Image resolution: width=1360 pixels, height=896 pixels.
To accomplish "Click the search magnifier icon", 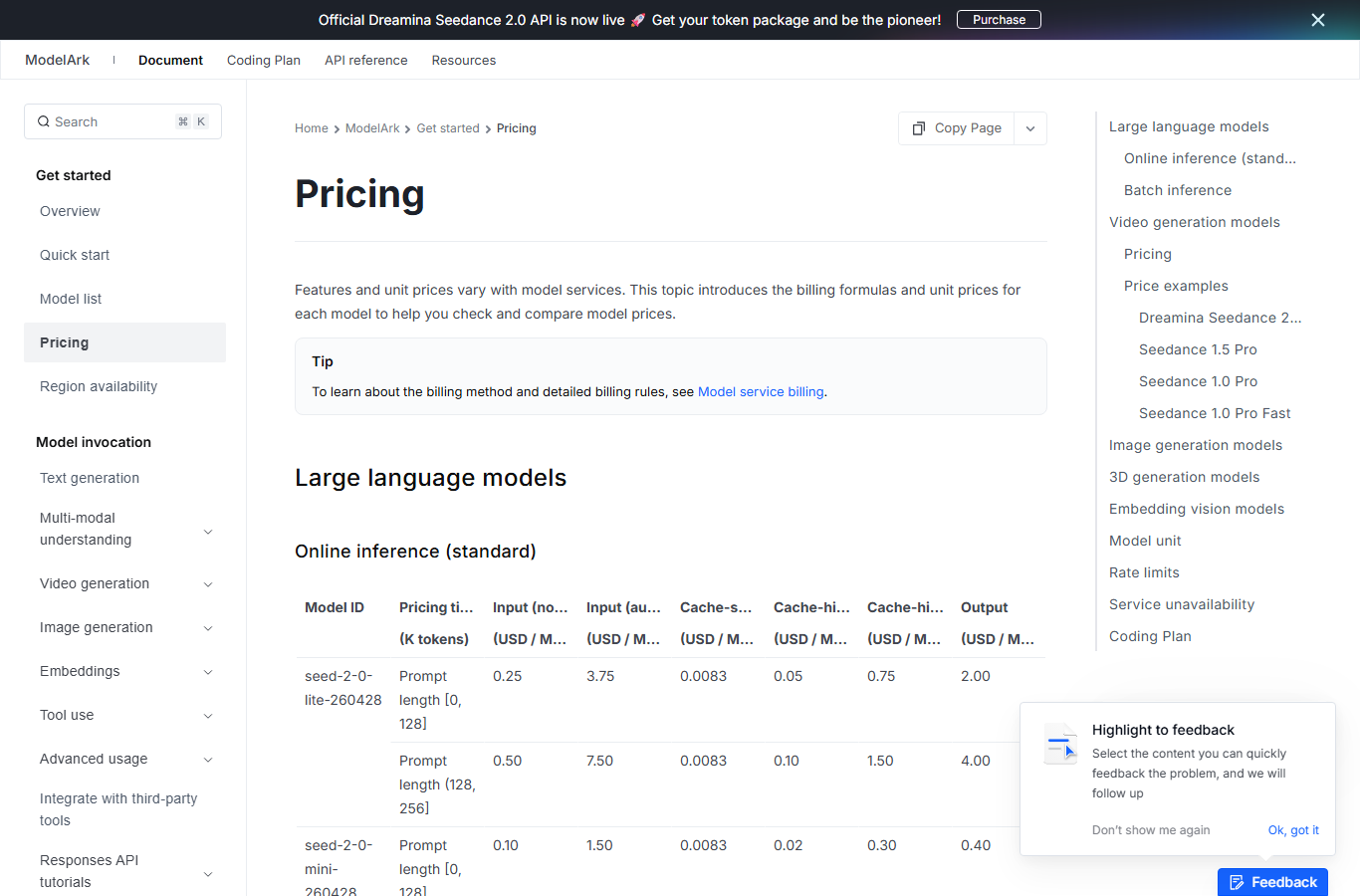I will (44, 121).
